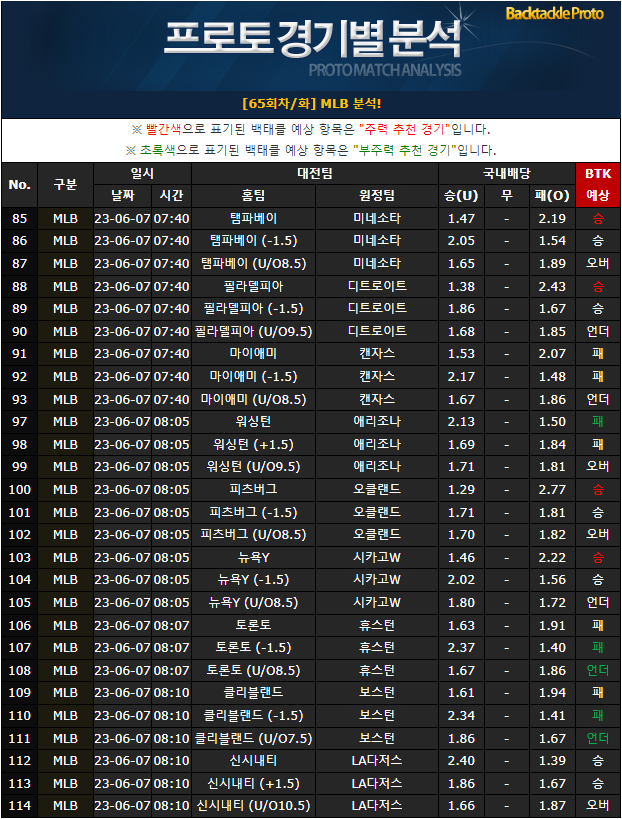Select the 홈팀 sub-header
Image resolution: width=622 pixels, height=819 pixels.
[253, 196]
